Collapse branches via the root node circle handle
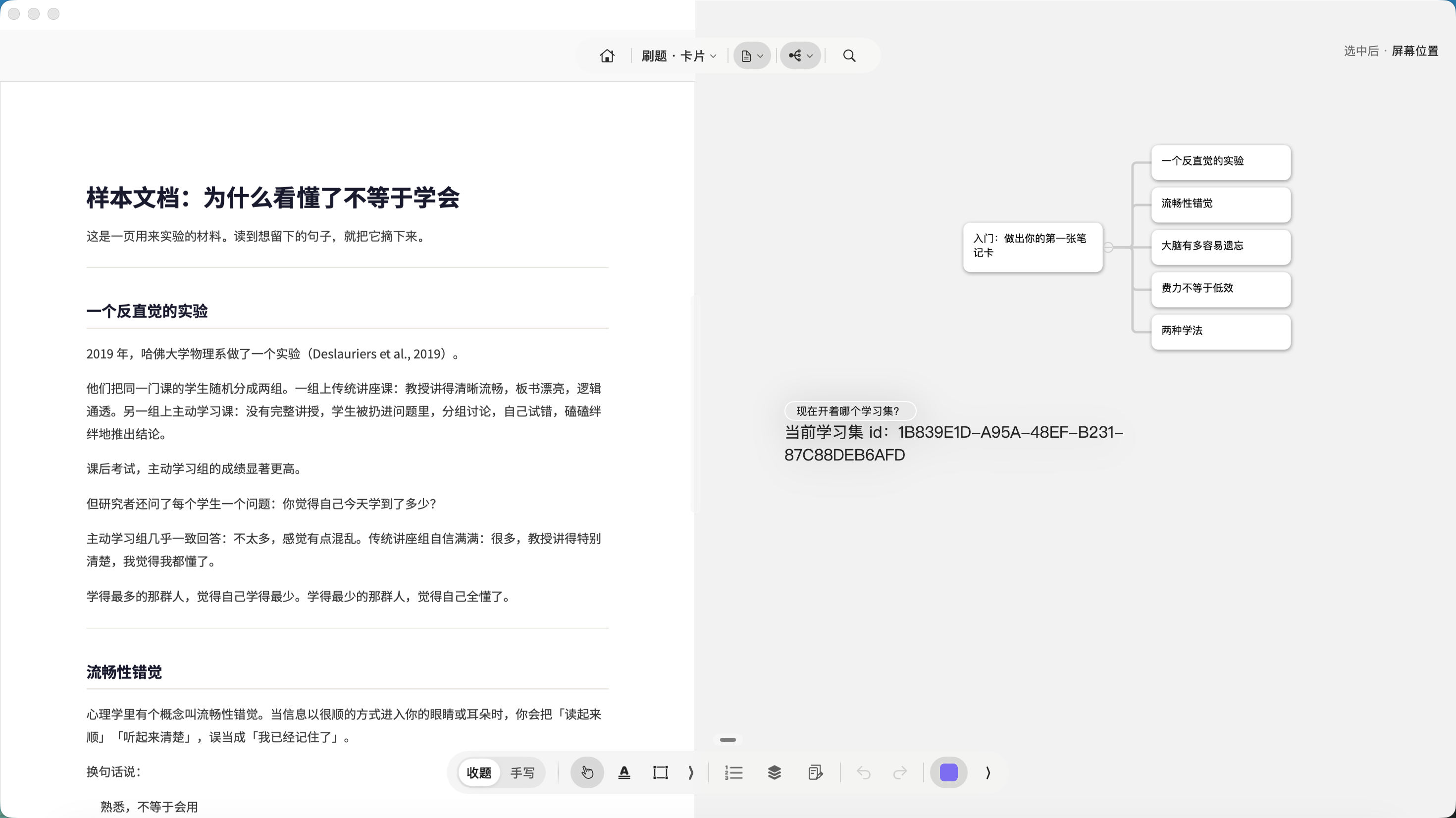The width and height of the screenshot is (1456, 818). click(x=1108, y=247)
